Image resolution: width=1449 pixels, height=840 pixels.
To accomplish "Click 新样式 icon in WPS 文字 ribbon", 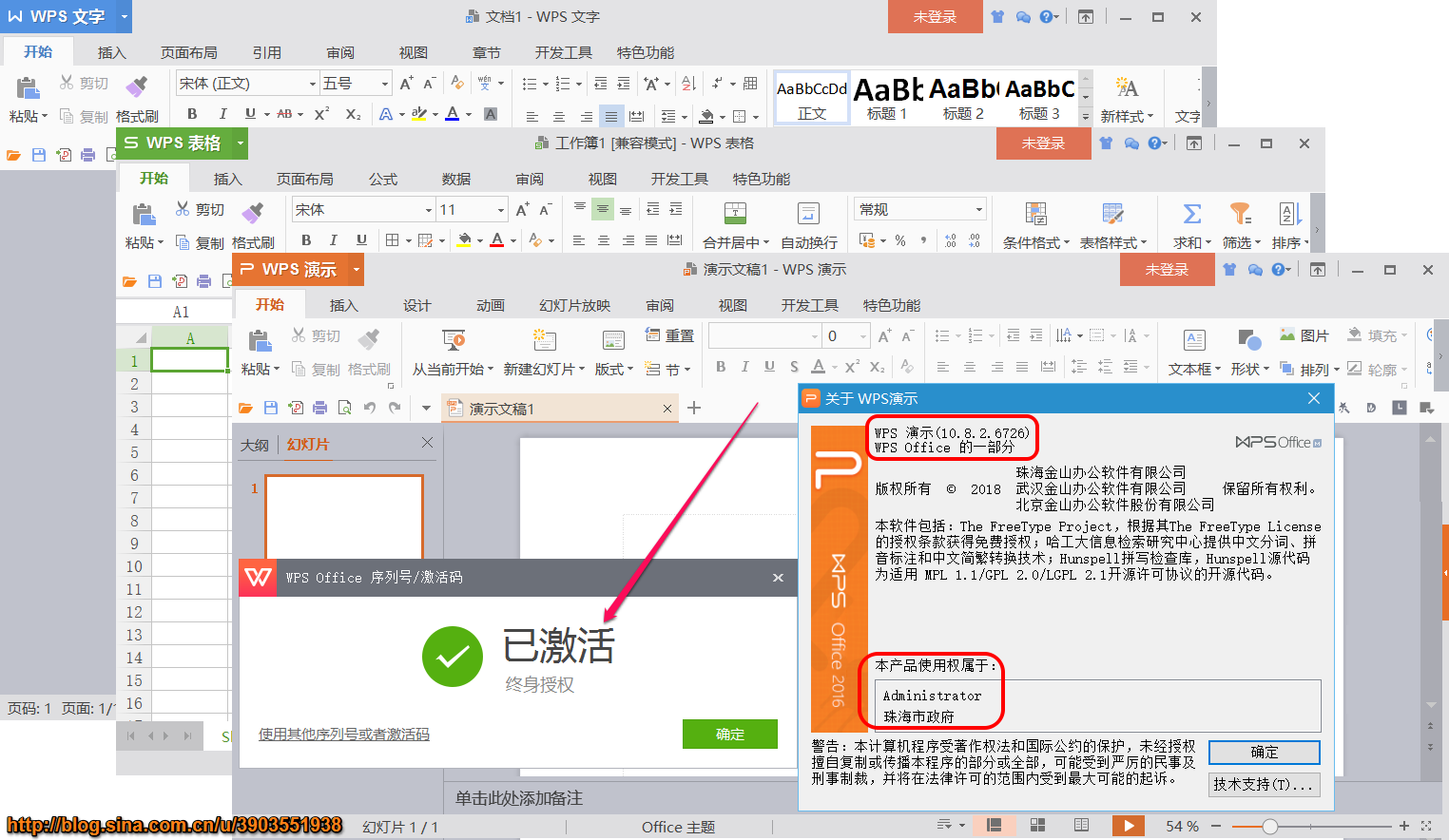I will click(x=1127, y=87).
